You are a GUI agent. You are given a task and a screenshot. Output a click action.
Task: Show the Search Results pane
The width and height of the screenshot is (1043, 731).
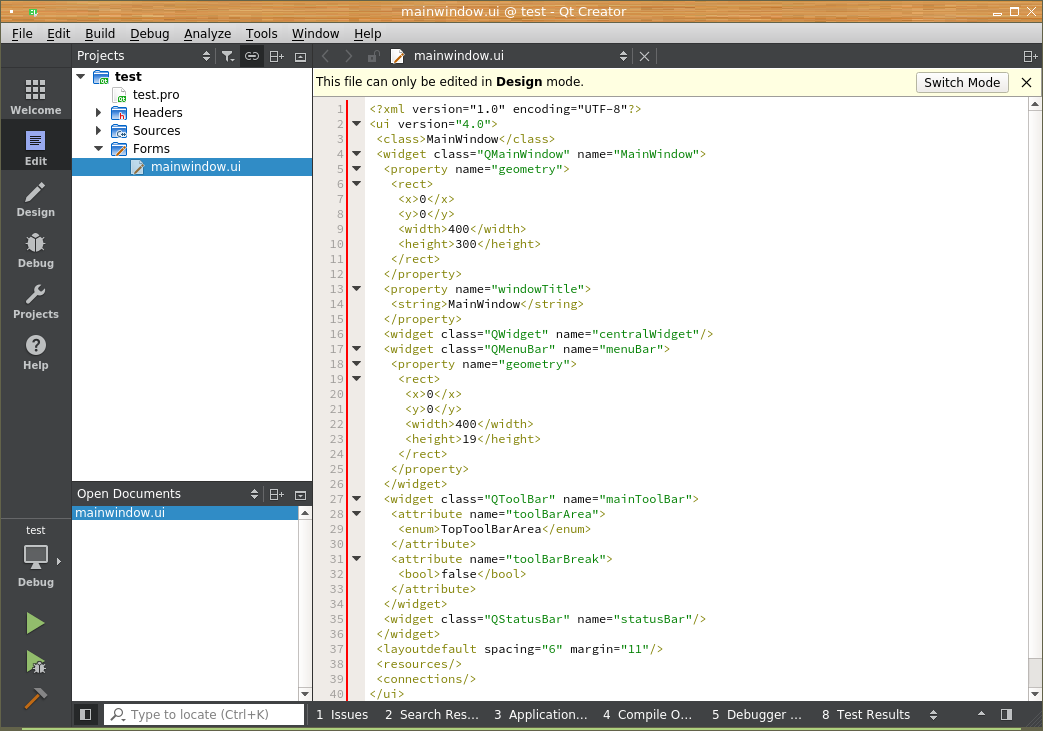pyautogui.click(x=432, y=714)
